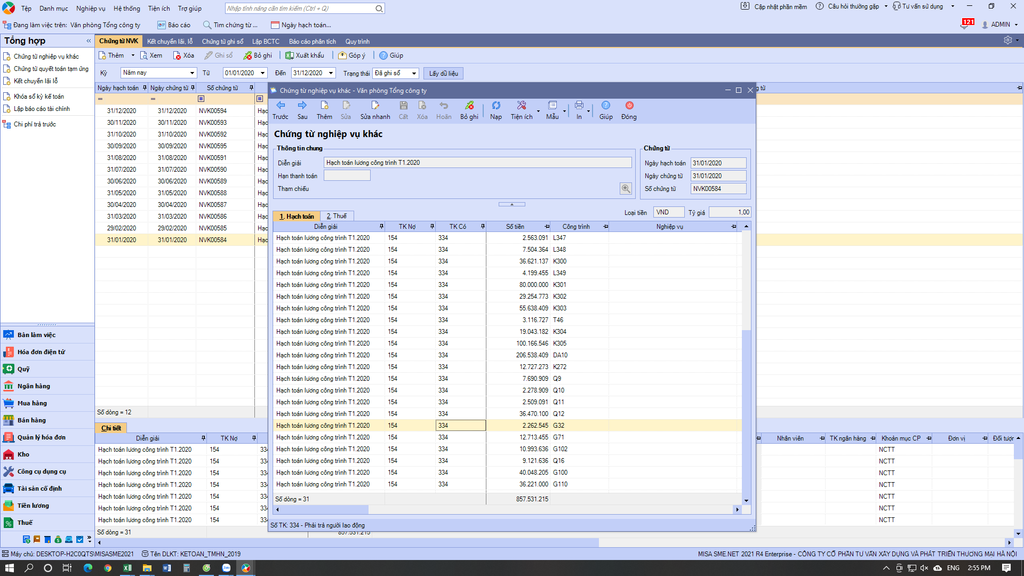
Task: Click Lấy dữ liệu button
Action: pos(443,73)
